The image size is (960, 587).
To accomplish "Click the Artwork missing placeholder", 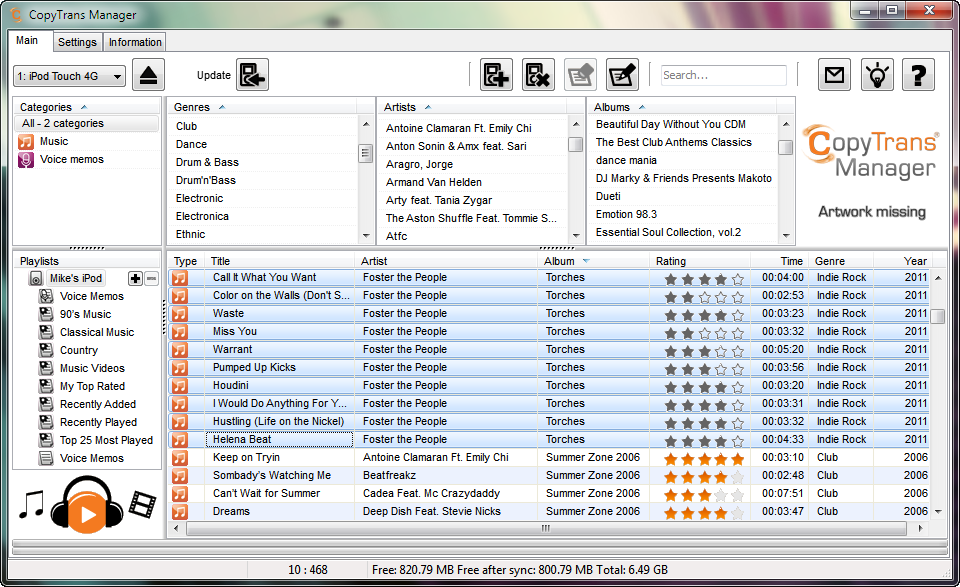I will tap(872, 212).
